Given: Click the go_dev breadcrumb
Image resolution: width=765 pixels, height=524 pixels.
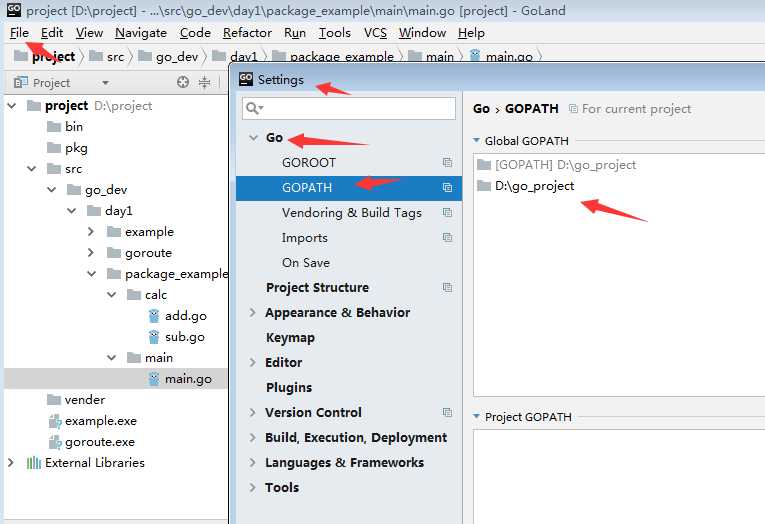Looking at the screenshot, I should click(168, 57).
